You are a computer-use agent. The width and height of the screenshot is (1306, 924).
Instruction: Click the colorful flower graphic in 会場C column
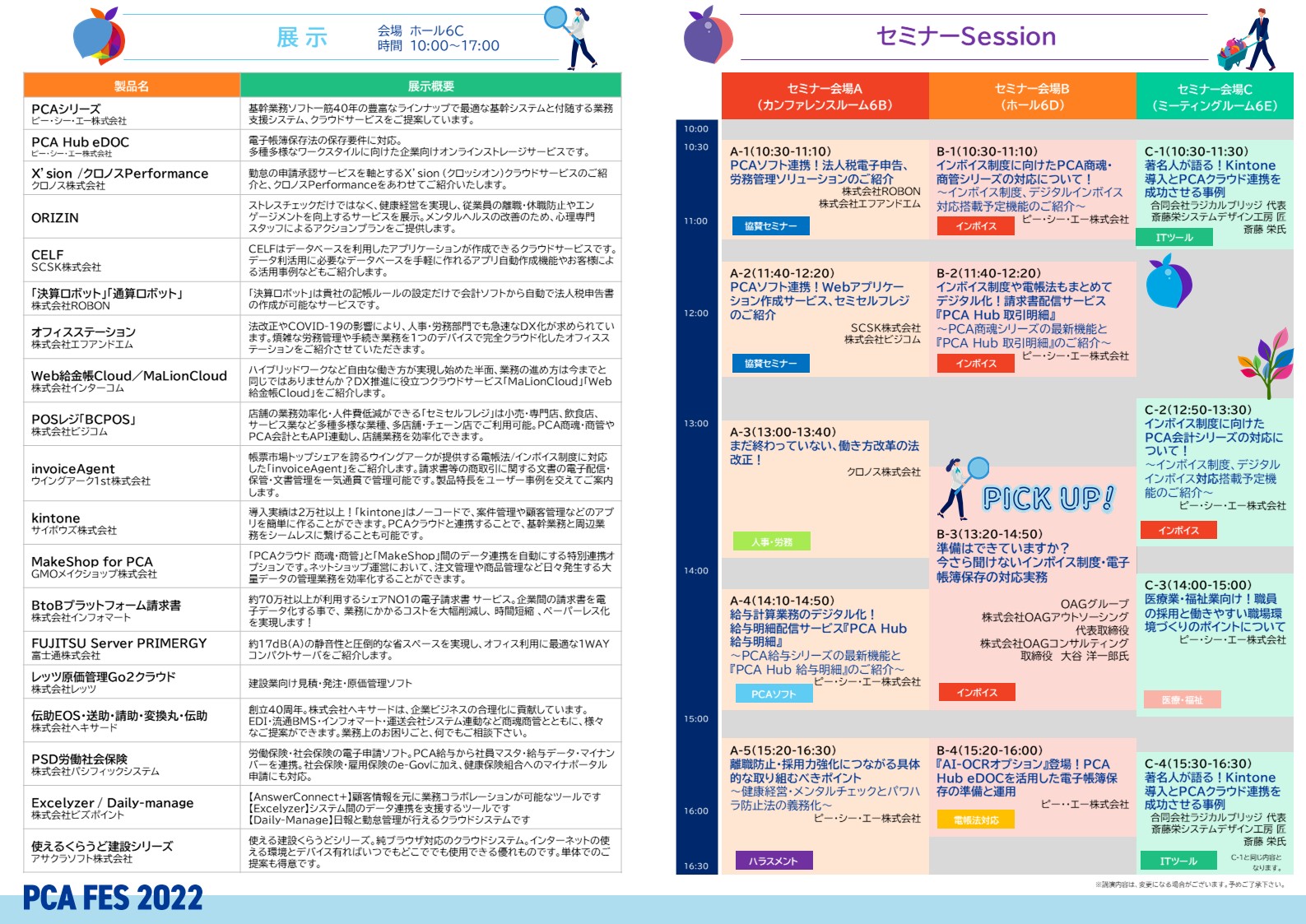click(x=1265, y=364)
